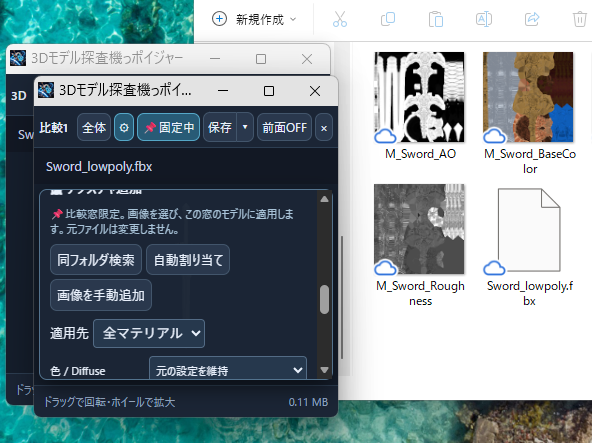
Task: Minimize the front 3Dモデル探査機 window
Action: [223, 91]
